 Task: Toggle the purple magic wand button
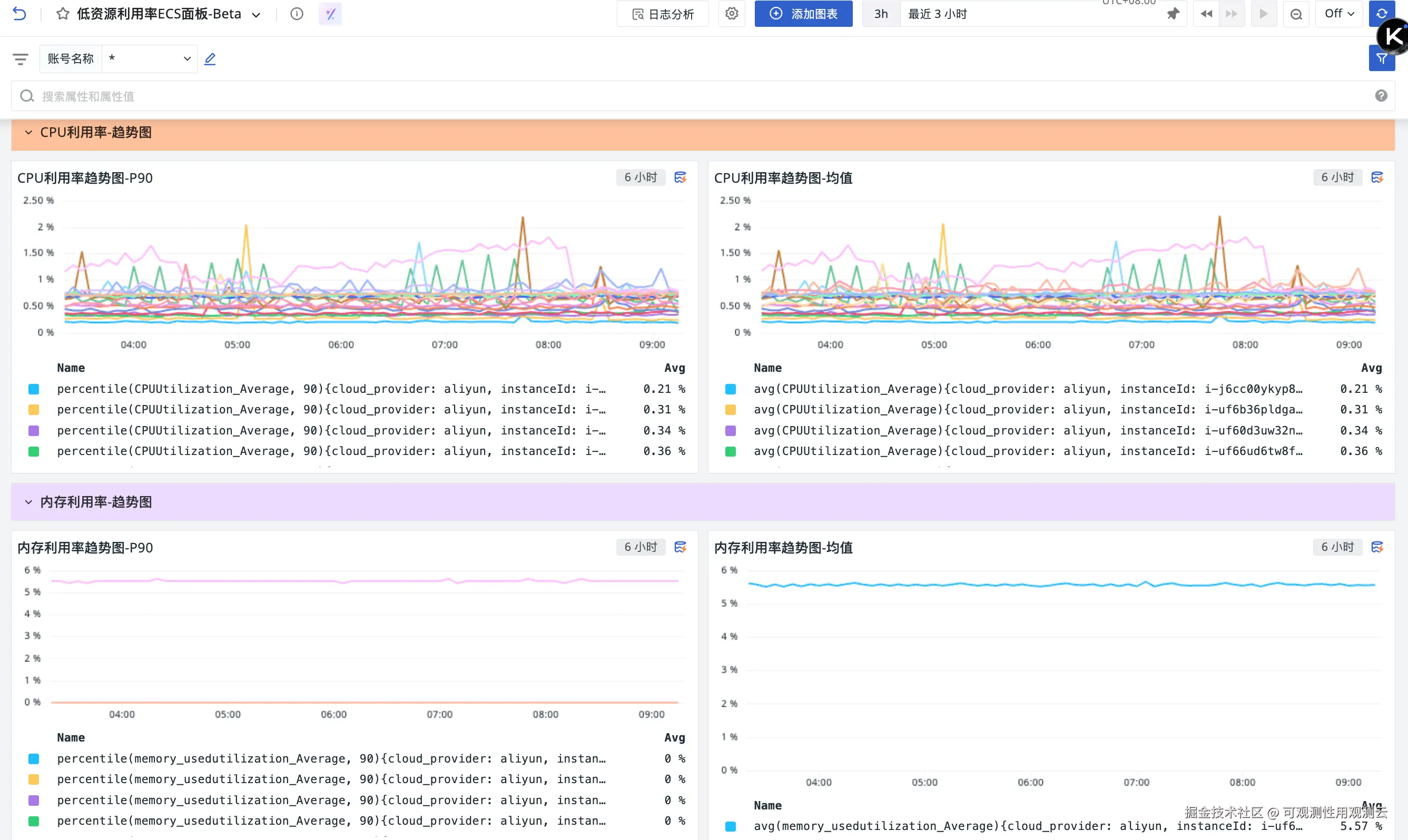(x=330, y=14)
